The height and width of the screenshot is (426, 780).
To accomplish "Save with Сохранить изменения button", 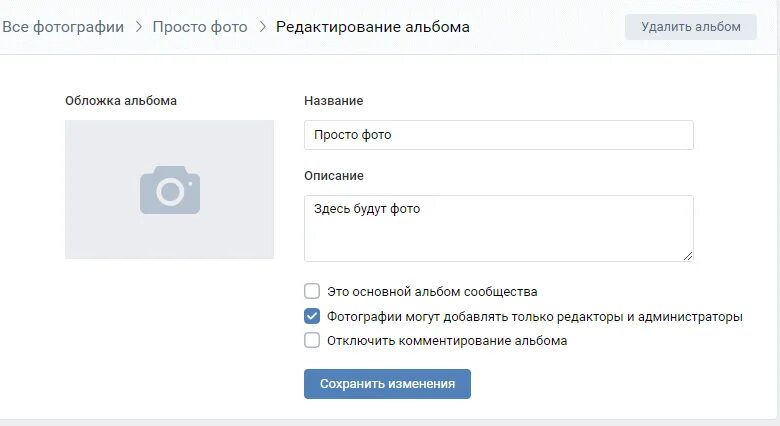I will [x=387, y=384].
